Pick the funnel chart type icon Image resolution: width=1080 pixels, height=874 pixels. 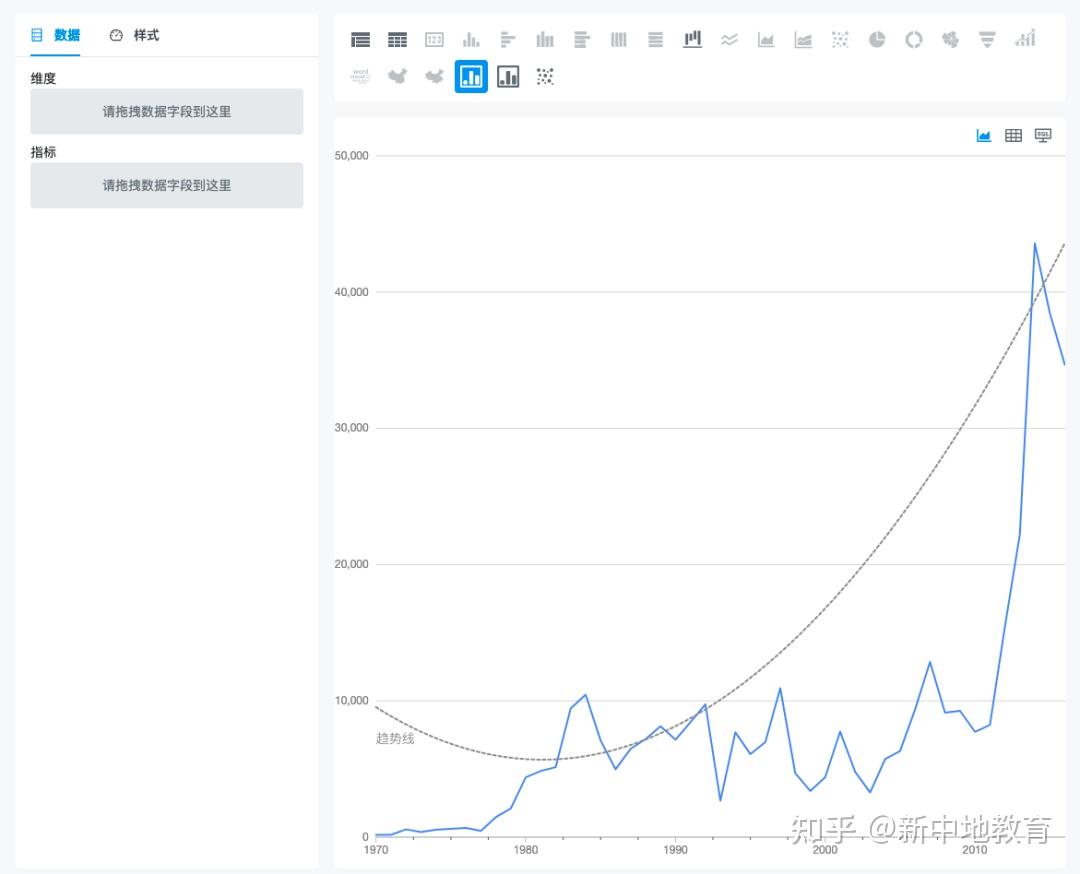click(x=987, y=40)
